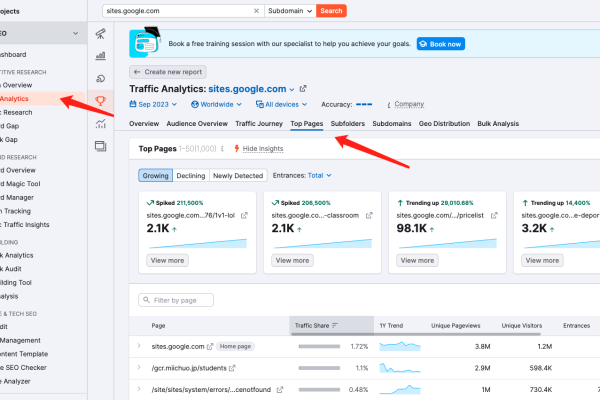600x400 pixels.
Task: Click the Book now button
Action: pos(441,44)
